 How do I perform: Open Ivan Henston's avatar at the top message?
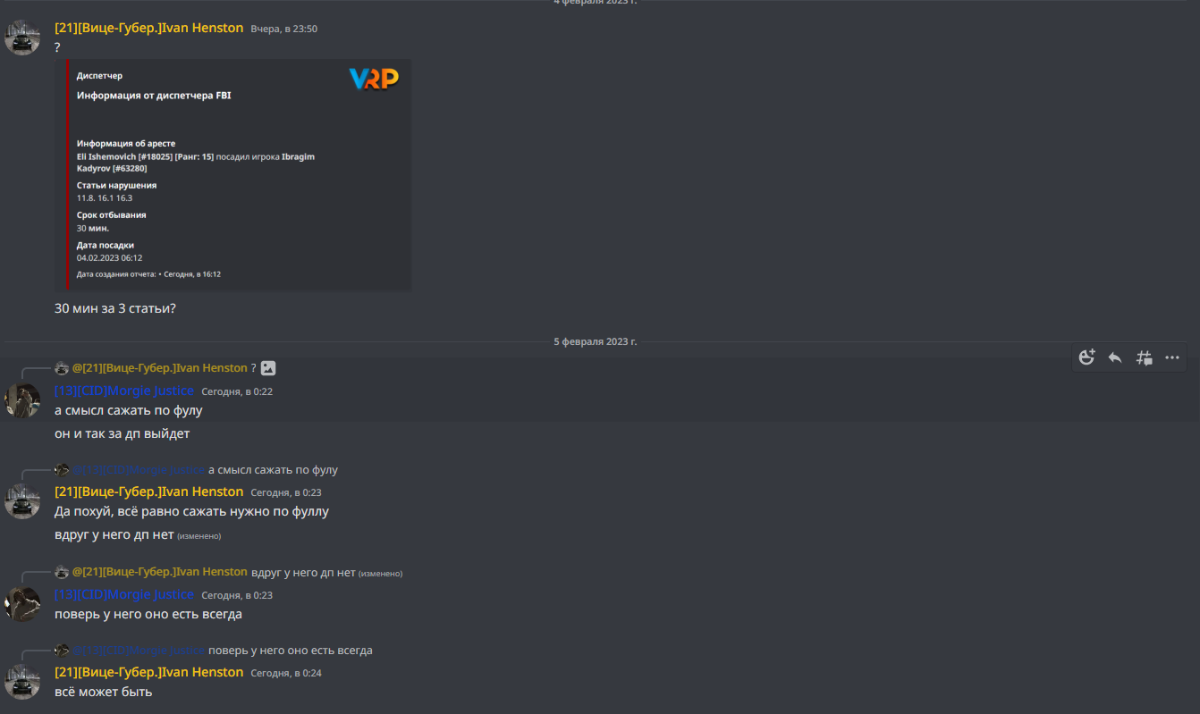[22, 37]
